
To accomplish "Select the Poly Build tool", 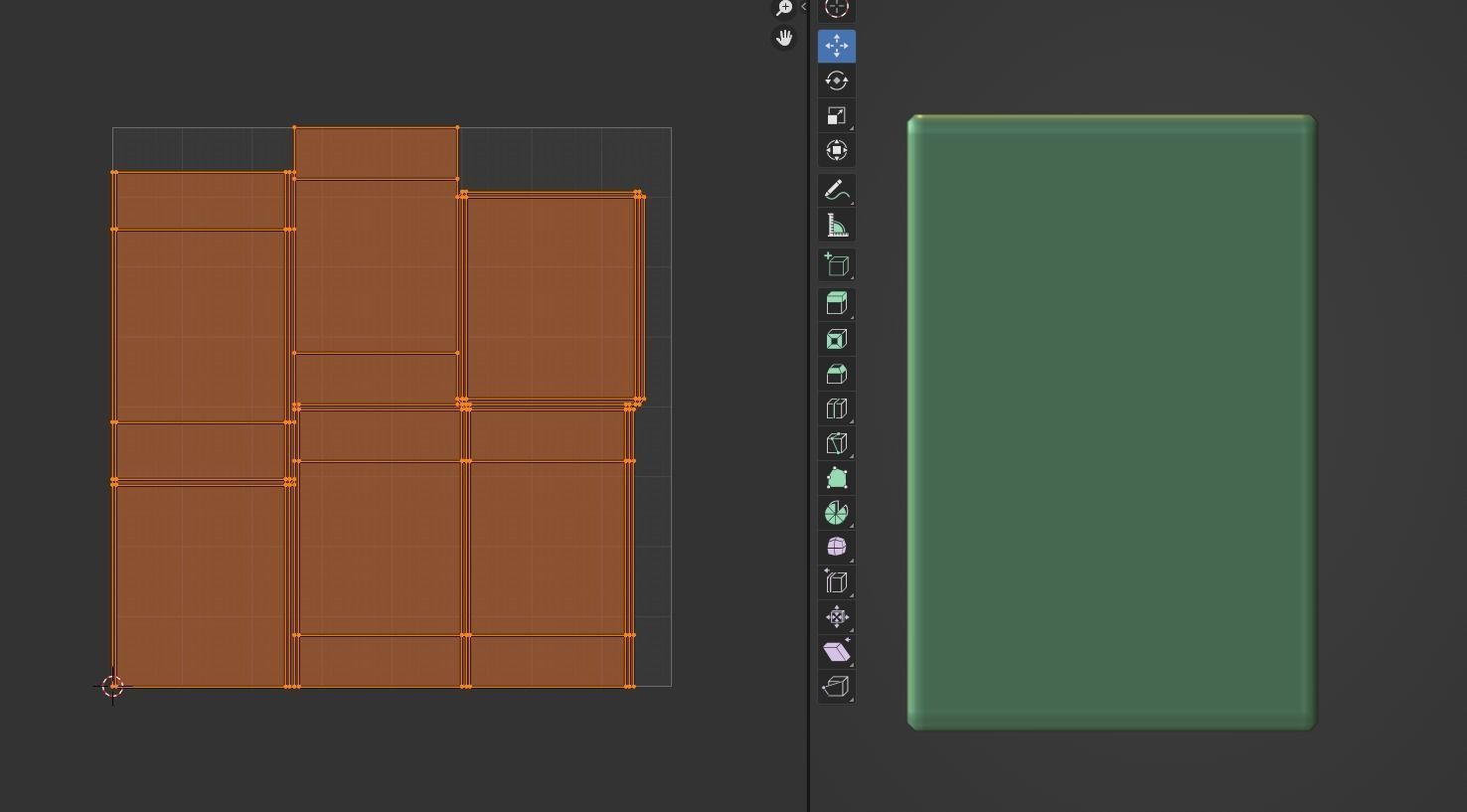I will pyautogui.click(x=836, y=478).
